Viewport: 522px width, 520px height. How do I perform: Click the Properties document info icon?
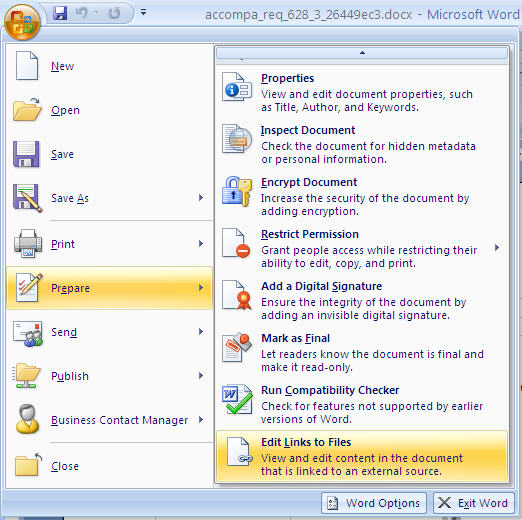[237, 87]
